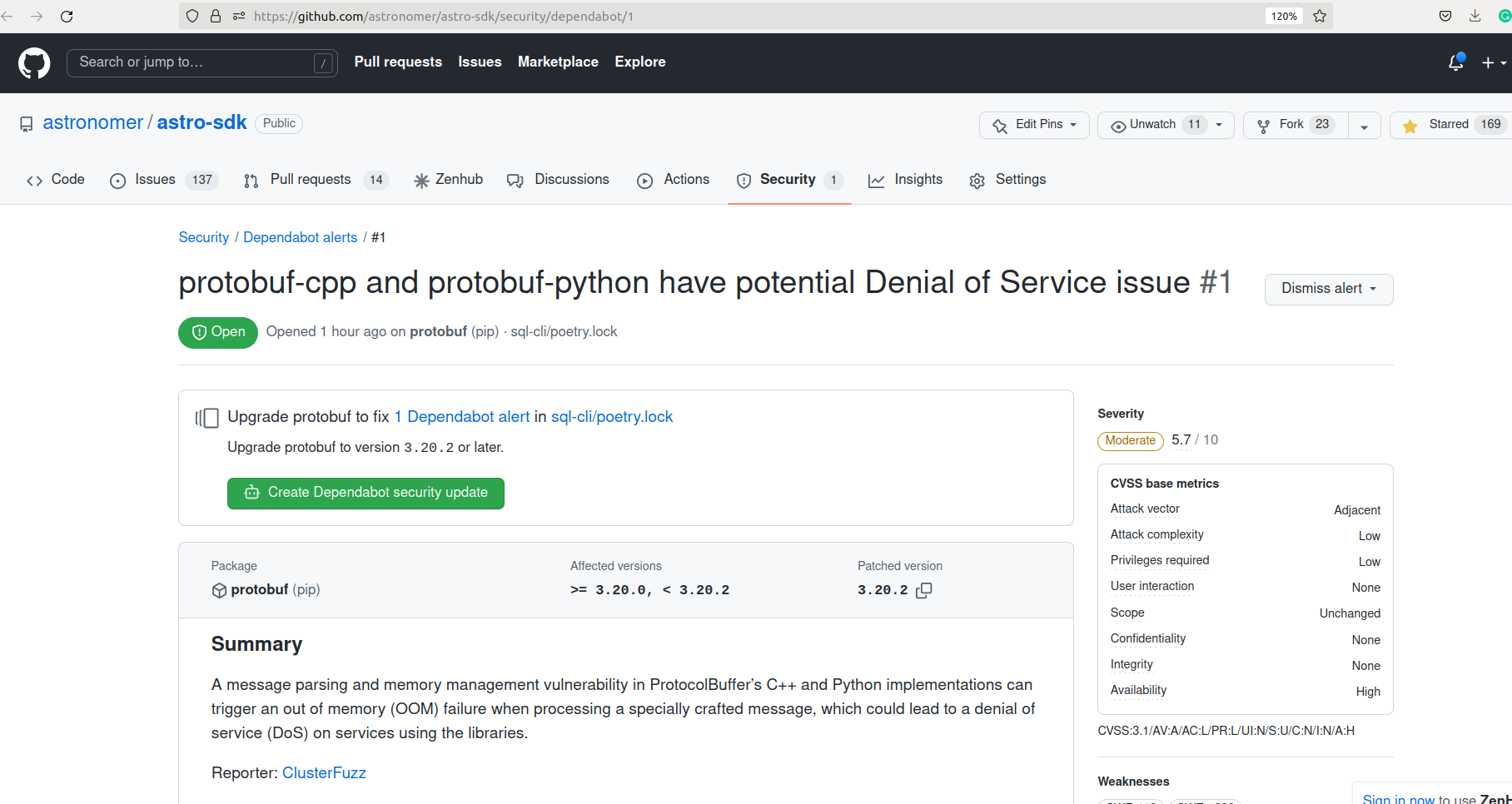
Task: Click the package cube icon next to protobuf
Action: pyautogui.click(x=219, y=590)
